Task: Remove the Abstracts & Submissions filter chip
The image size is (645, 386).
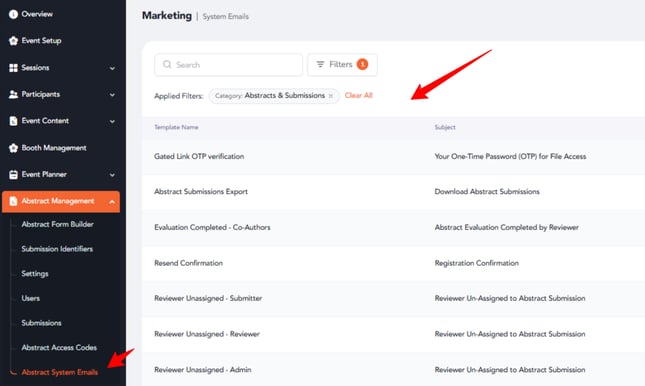Action: click(x=330, y=96)
